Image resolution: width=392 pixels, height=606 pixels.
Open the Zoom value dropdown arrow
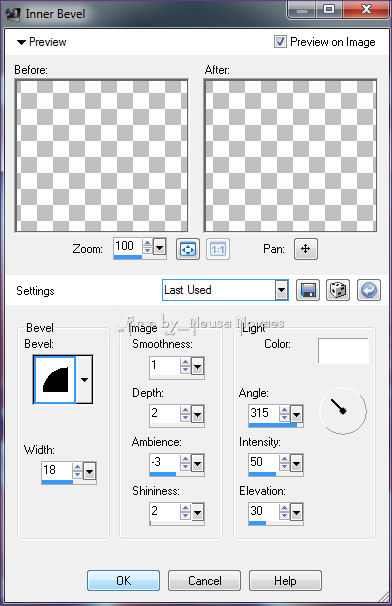tap(159, 247)
